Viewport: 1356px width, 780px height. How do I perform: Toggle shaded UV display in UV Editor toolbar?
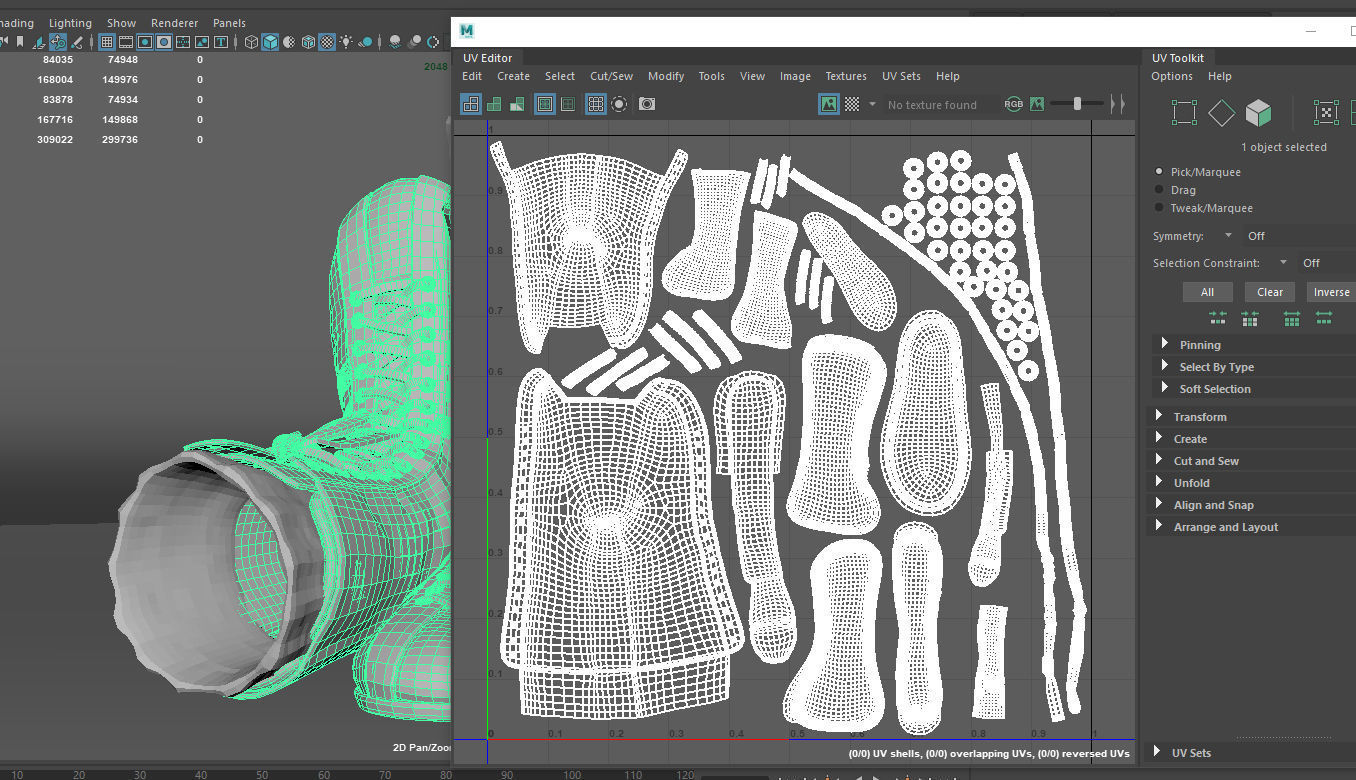click(494, 104)
